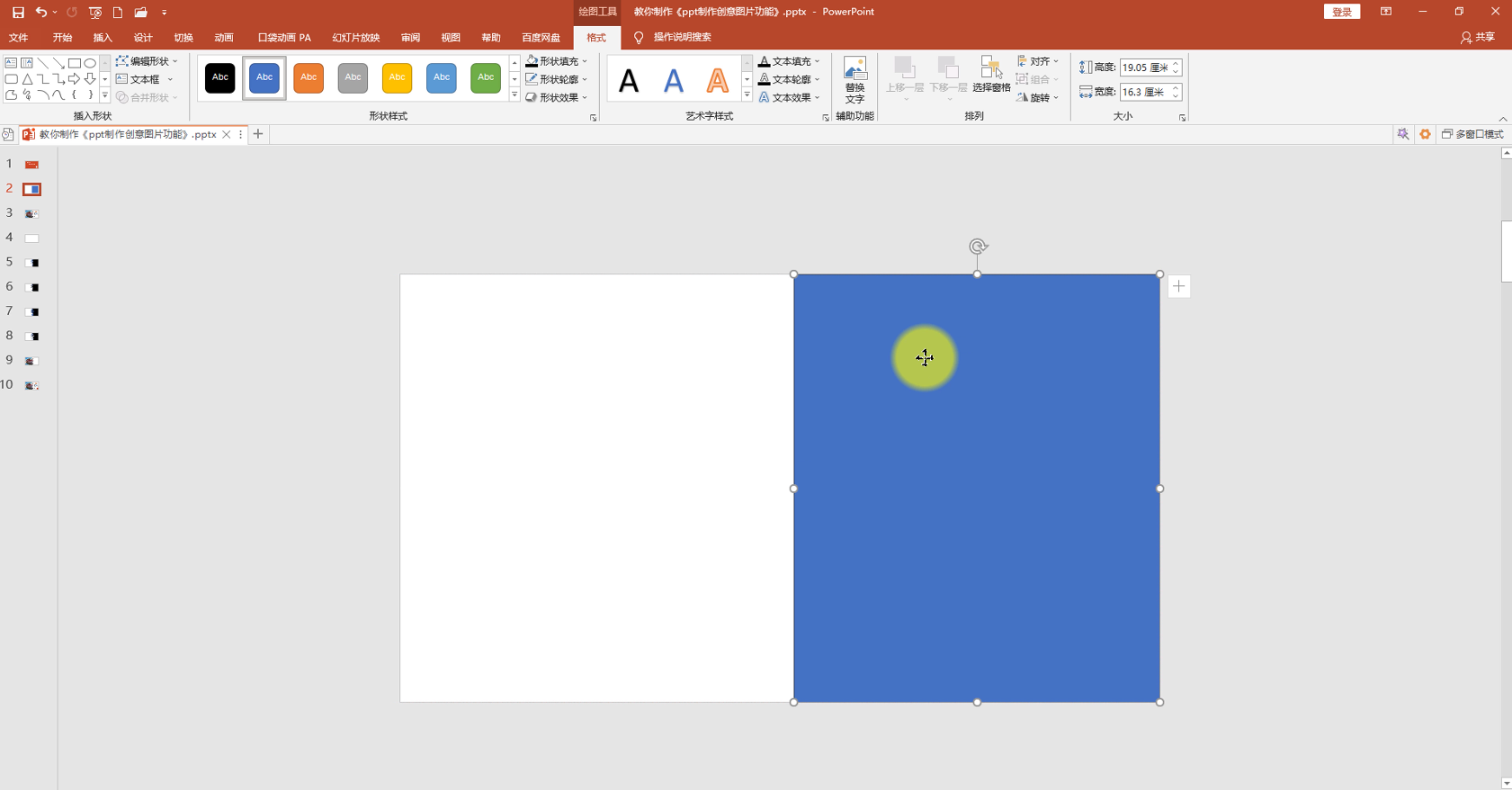This screenshot has height=790, width=1512.
Task: Select the down arrow block shape
Action: pyautogui.click(x=90, y=79)
